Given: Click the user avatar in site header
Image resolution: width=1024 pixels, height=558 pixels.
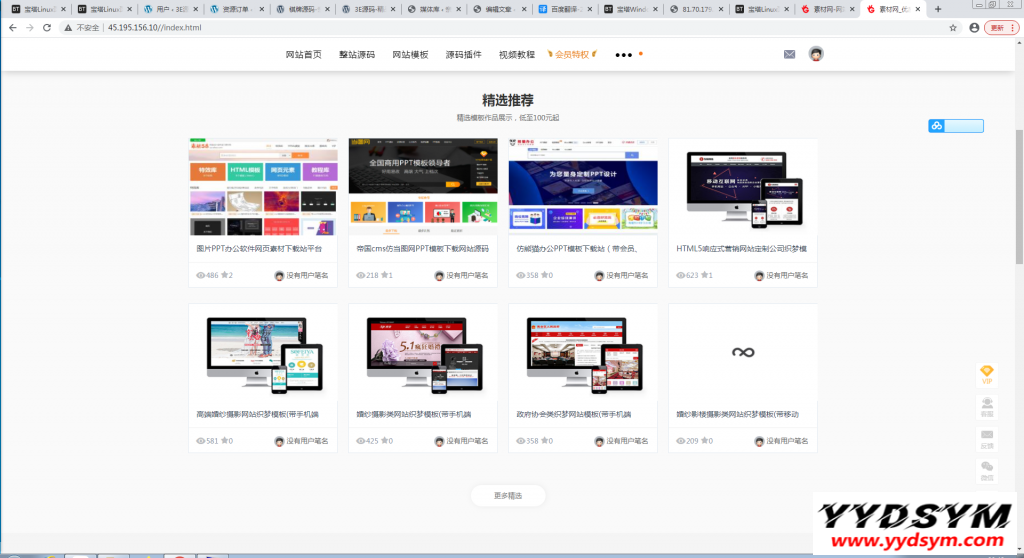Looking at the screenshot, I should tap(816, 54).
